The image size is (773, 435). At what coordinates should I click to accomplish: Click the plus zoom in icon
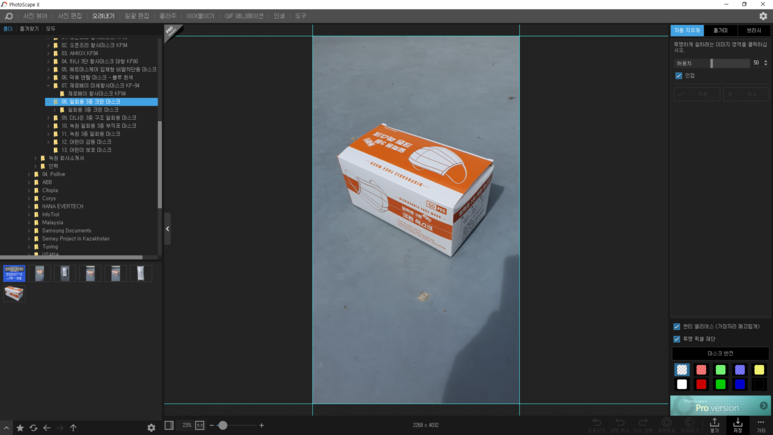(262, 425)
